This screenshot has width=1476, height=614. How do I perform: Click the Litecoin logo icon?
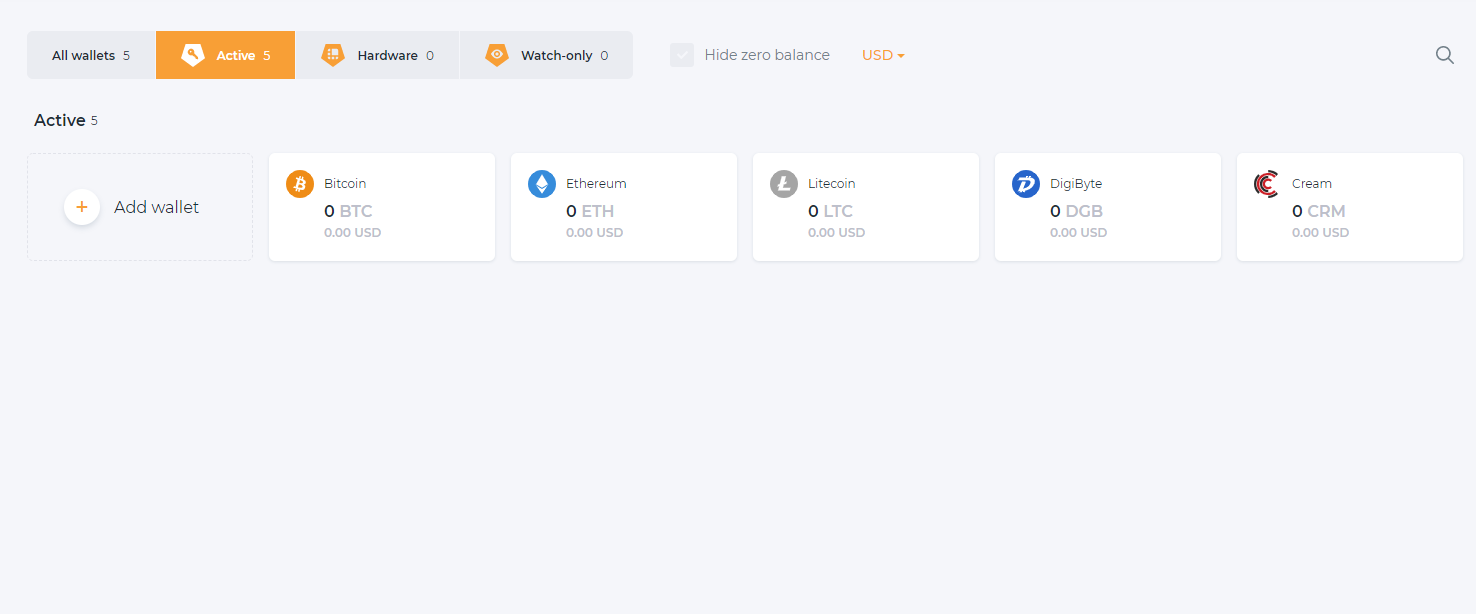pyautogui.click(x=784, y=184)
